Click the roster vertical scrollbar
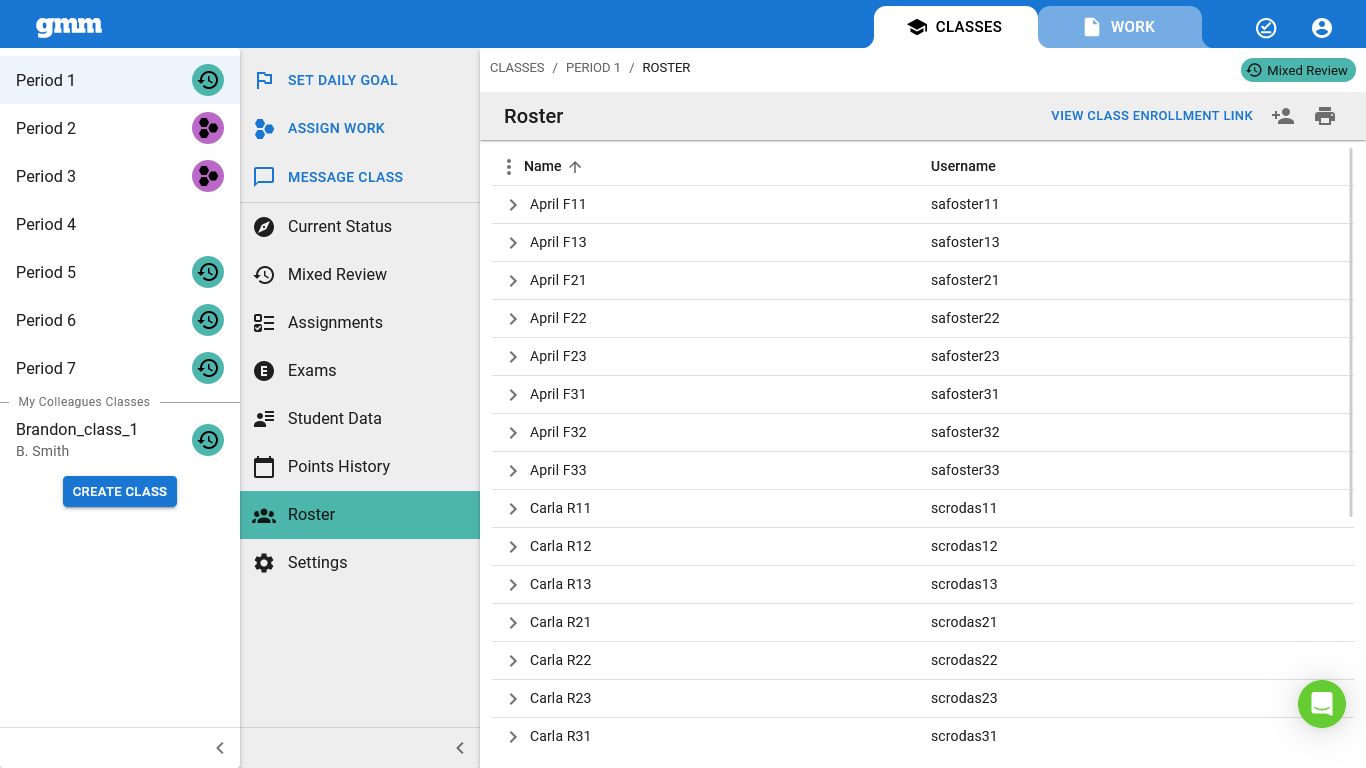This screenshot has height=768, width=1366. [x=1351, y=332]
